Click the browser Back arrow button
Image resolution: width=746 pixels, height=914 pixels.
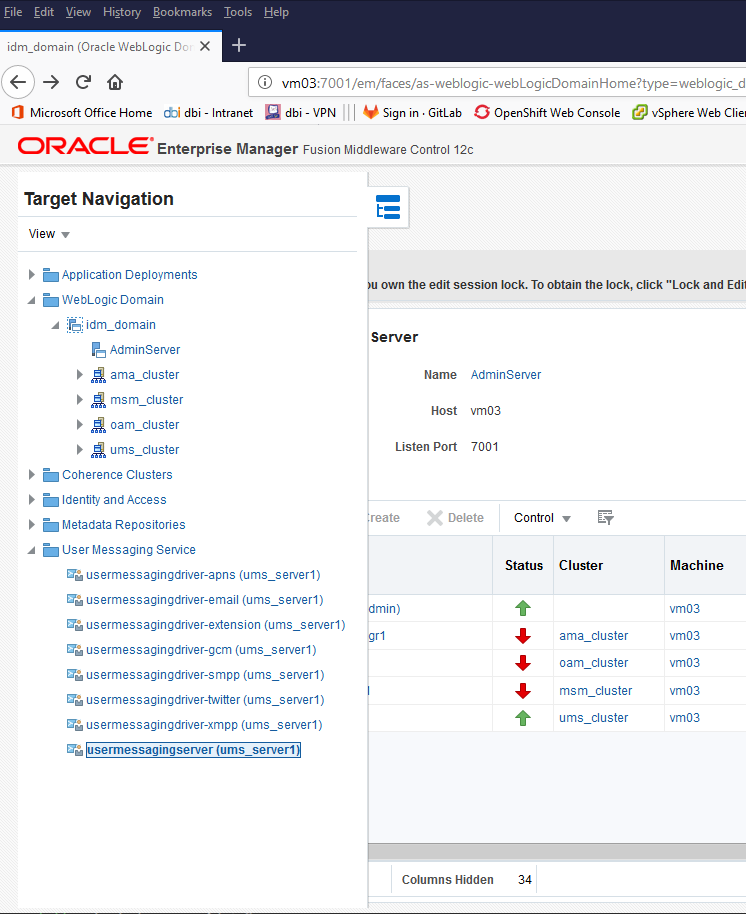click(18, 82)
